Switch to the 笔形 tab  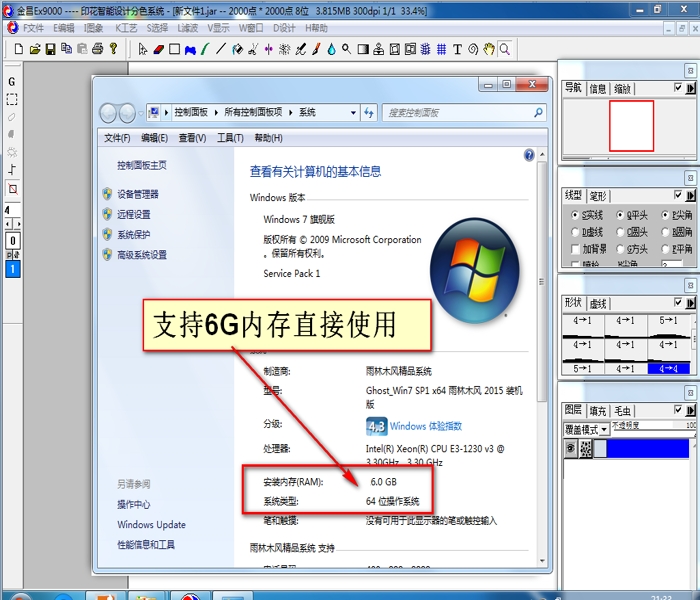click(x=598, y=196)
